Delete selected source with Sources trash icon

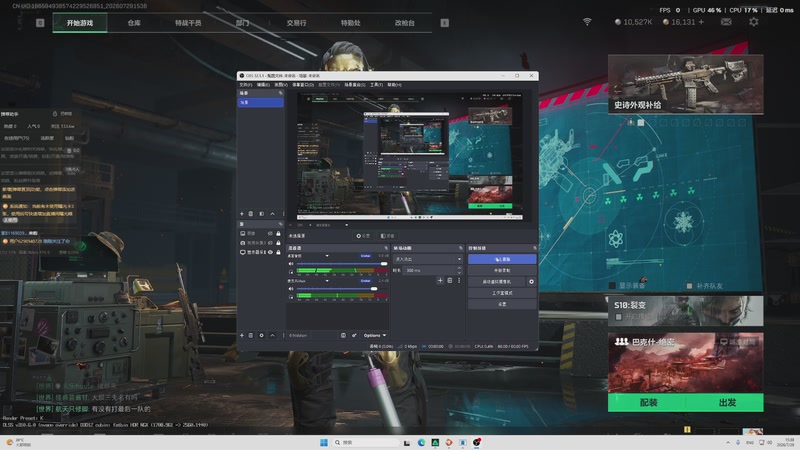tap(251, 335)
